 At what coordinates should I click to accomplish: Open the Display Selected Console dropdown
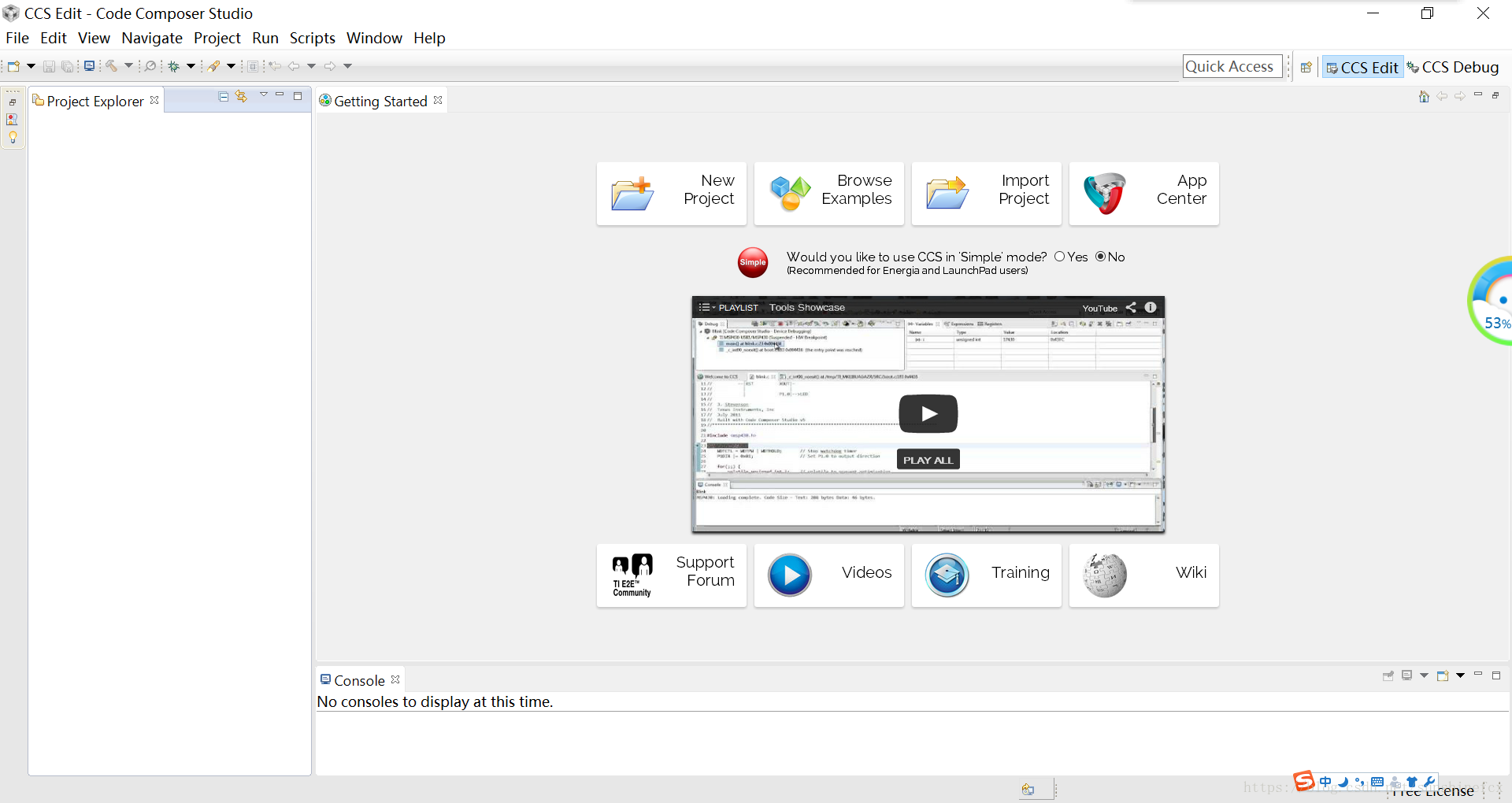(x=1424, y=675)
